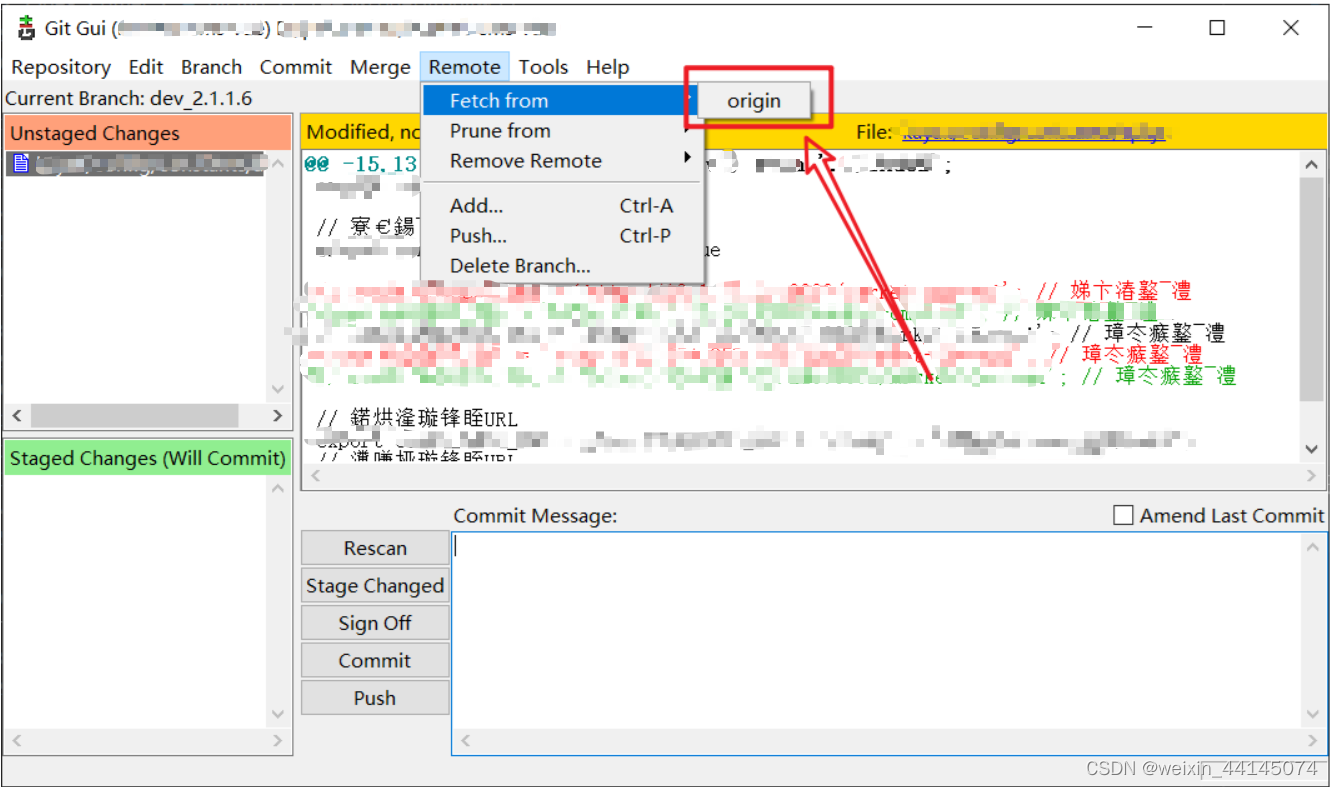Click the Sign Off button
The image size is (1333, 787).
[374, 623]
